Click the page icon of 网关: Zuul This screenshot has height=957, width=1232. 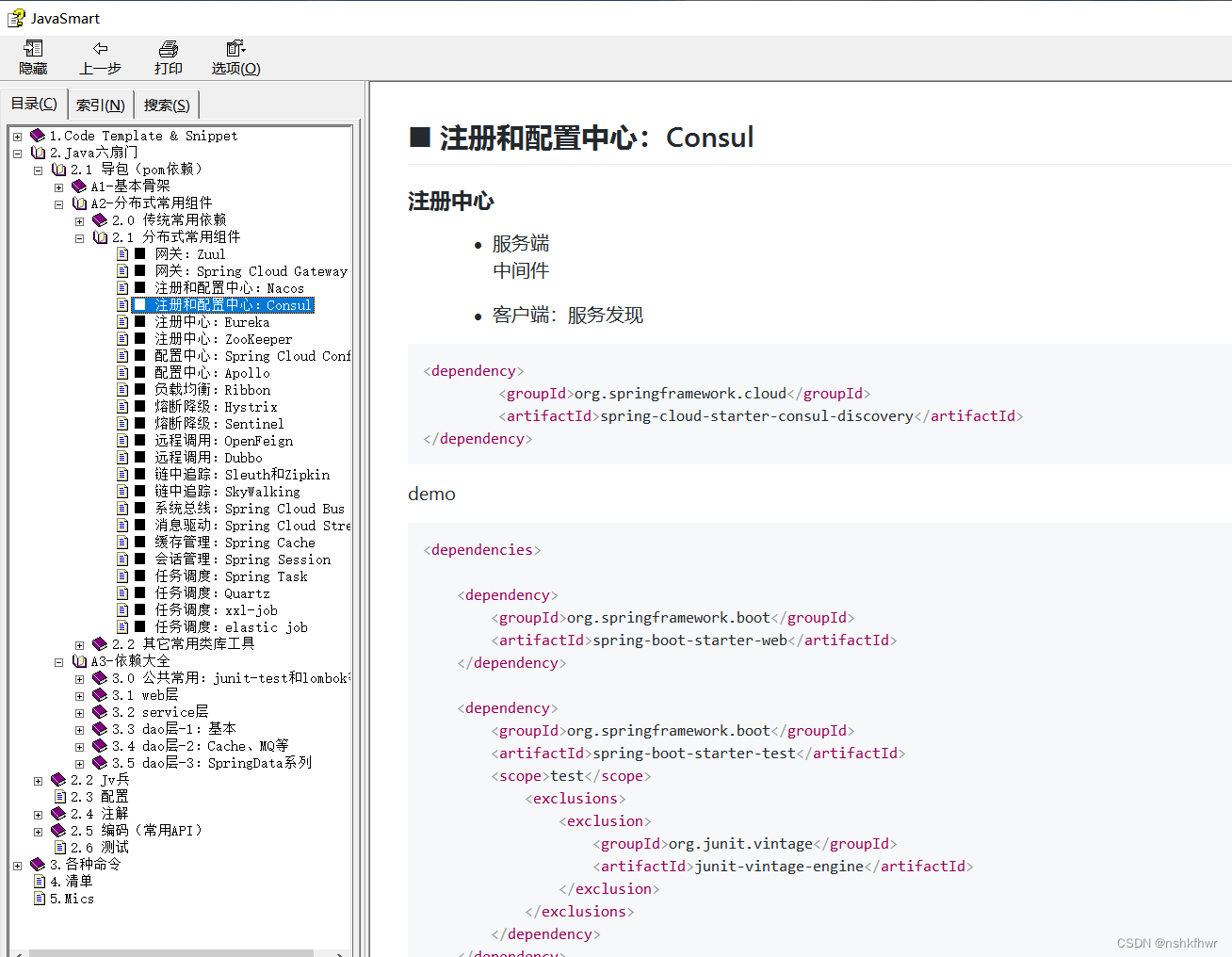coord(122,254)
